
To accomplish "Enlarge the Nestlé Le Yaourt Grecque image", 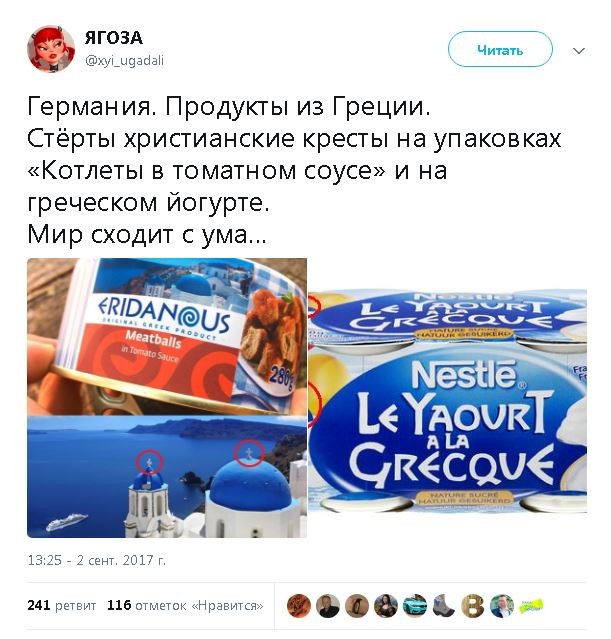I will pos(448,401).
